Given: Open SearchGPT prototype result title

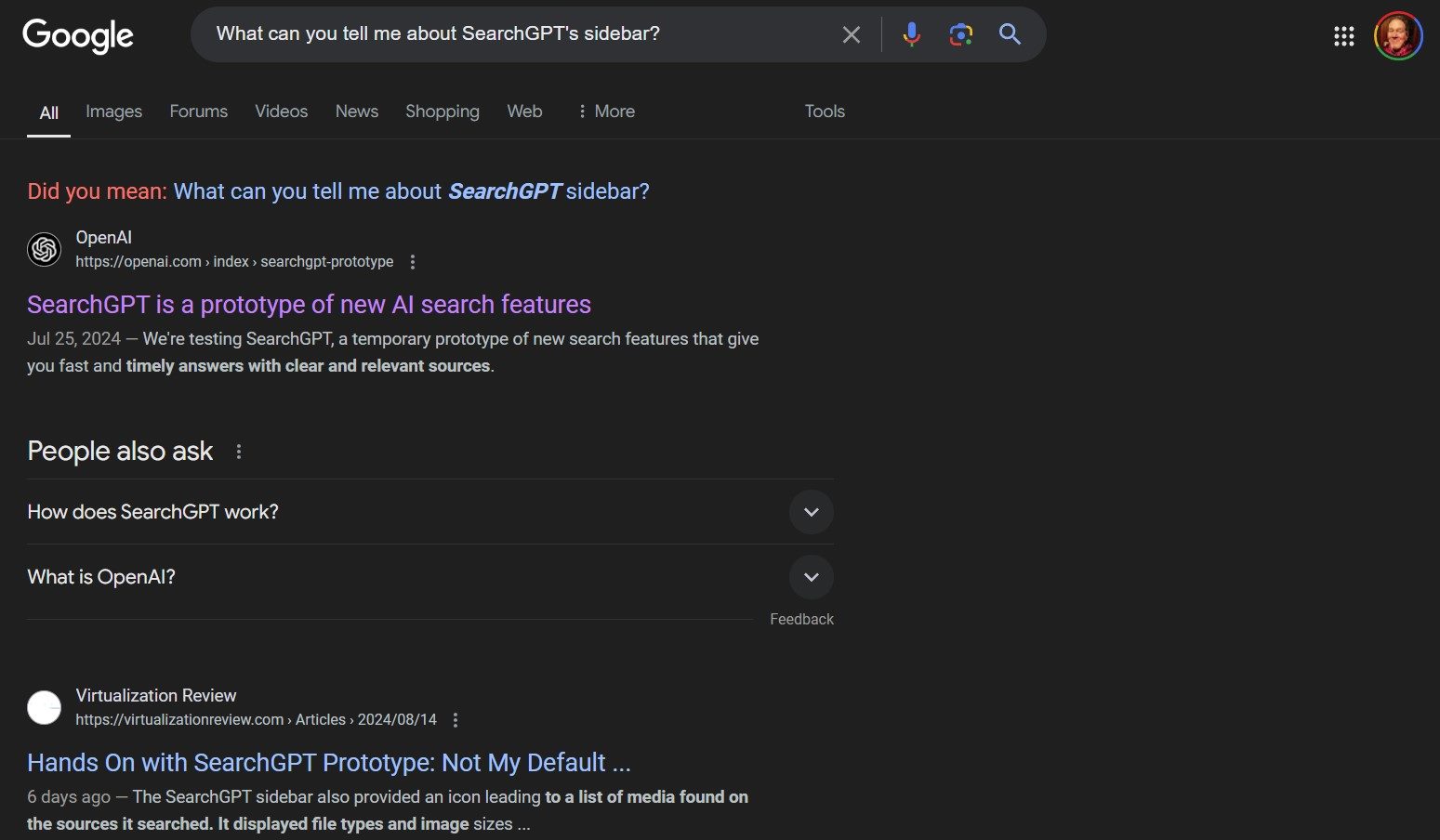Looking at the screenshot, I should click(309, 305).
